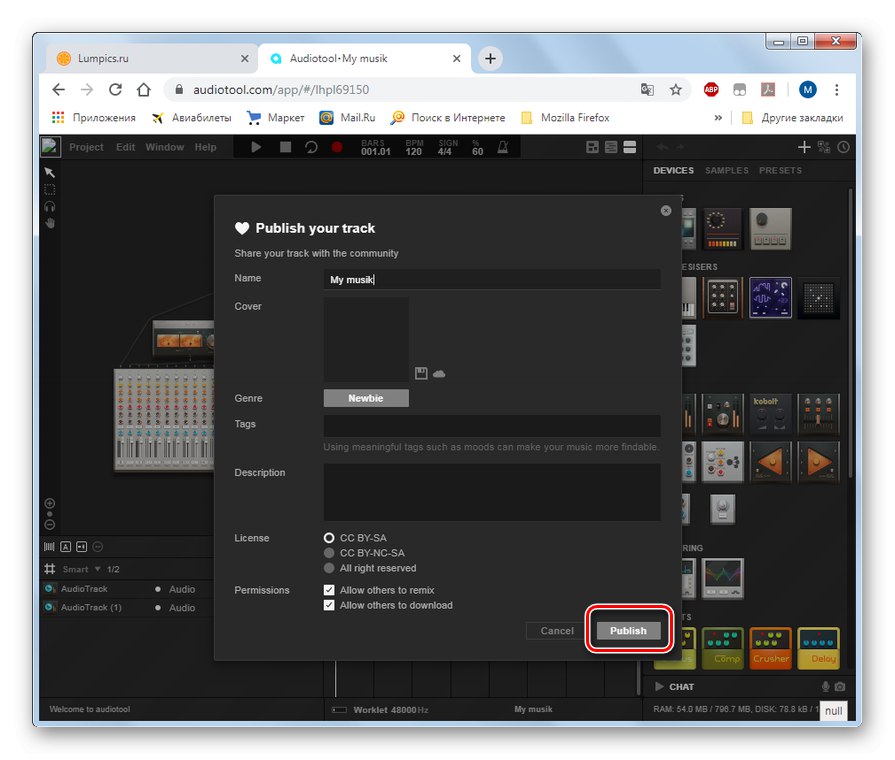Click the zoom-in plus icon on desktop
The height and width of the screenshot is (760, 895).
click(x=50, y=503)
